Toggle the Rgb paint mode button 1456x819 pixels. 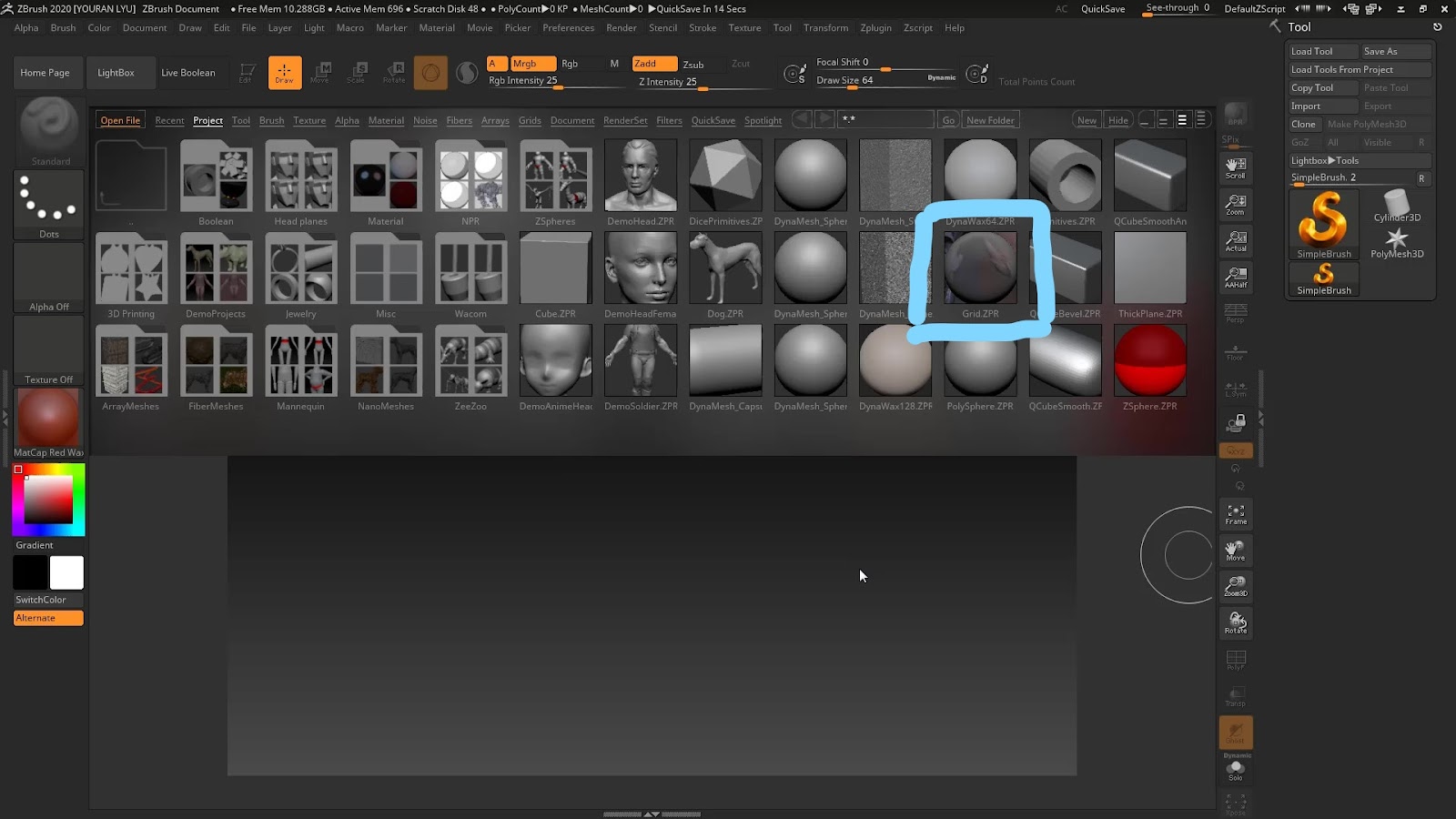click(571, 64)
